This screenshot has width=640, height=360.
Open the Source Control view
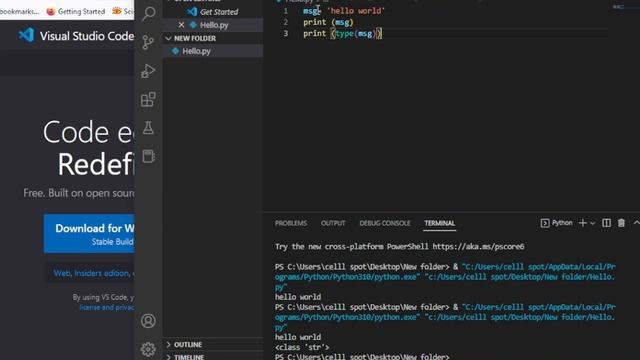click(148, 42)
